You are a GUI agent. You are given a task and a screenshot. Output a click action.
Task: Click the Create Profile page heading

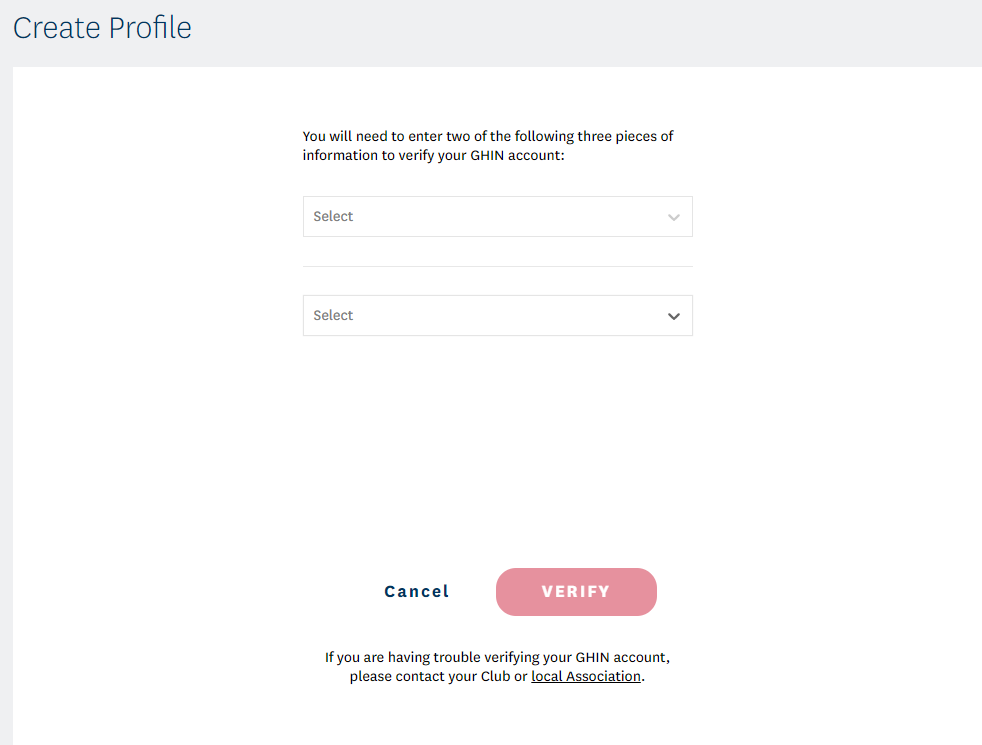click(102, 28)
